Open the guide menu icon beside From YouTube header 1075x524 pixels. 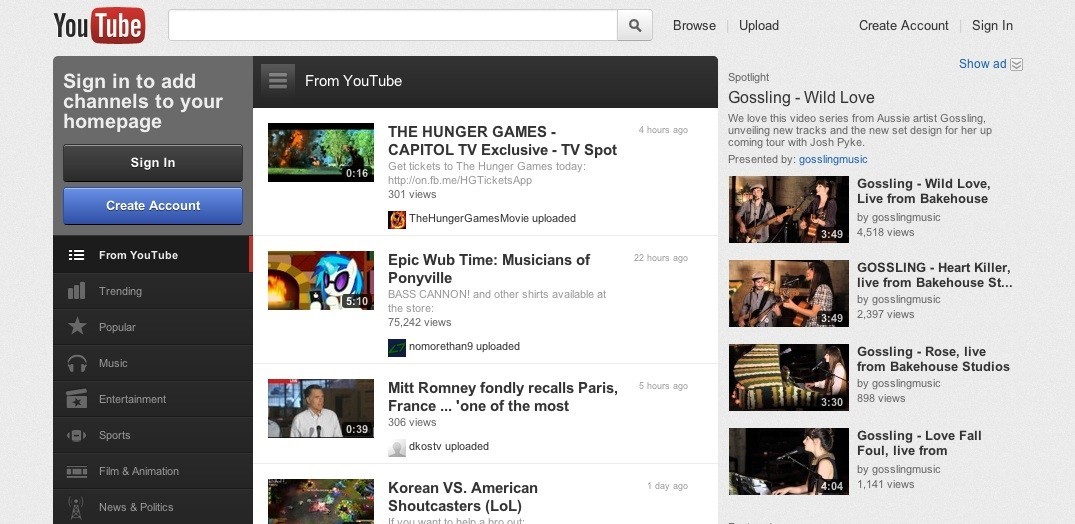pos(278,81)
